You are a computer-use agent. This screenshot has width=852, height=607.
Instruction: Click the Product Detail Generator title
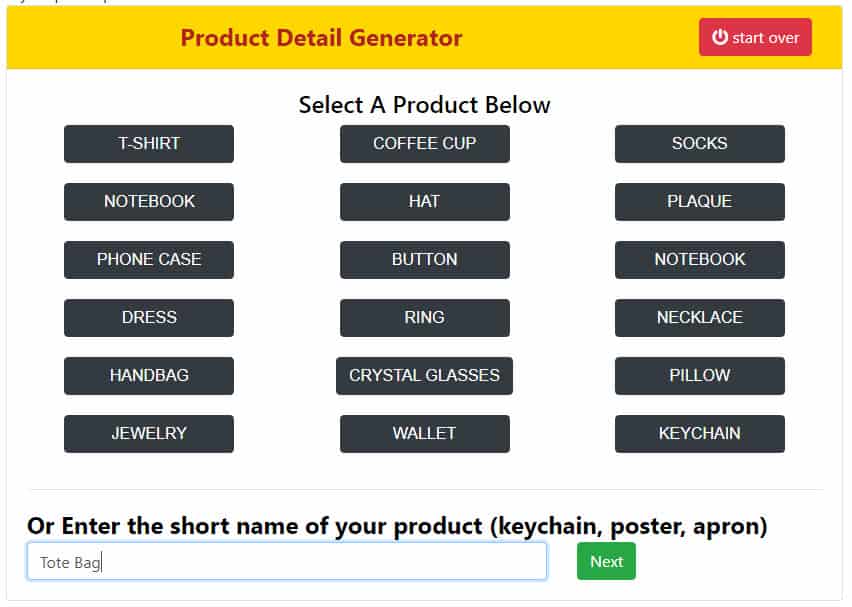coord(321,38)
